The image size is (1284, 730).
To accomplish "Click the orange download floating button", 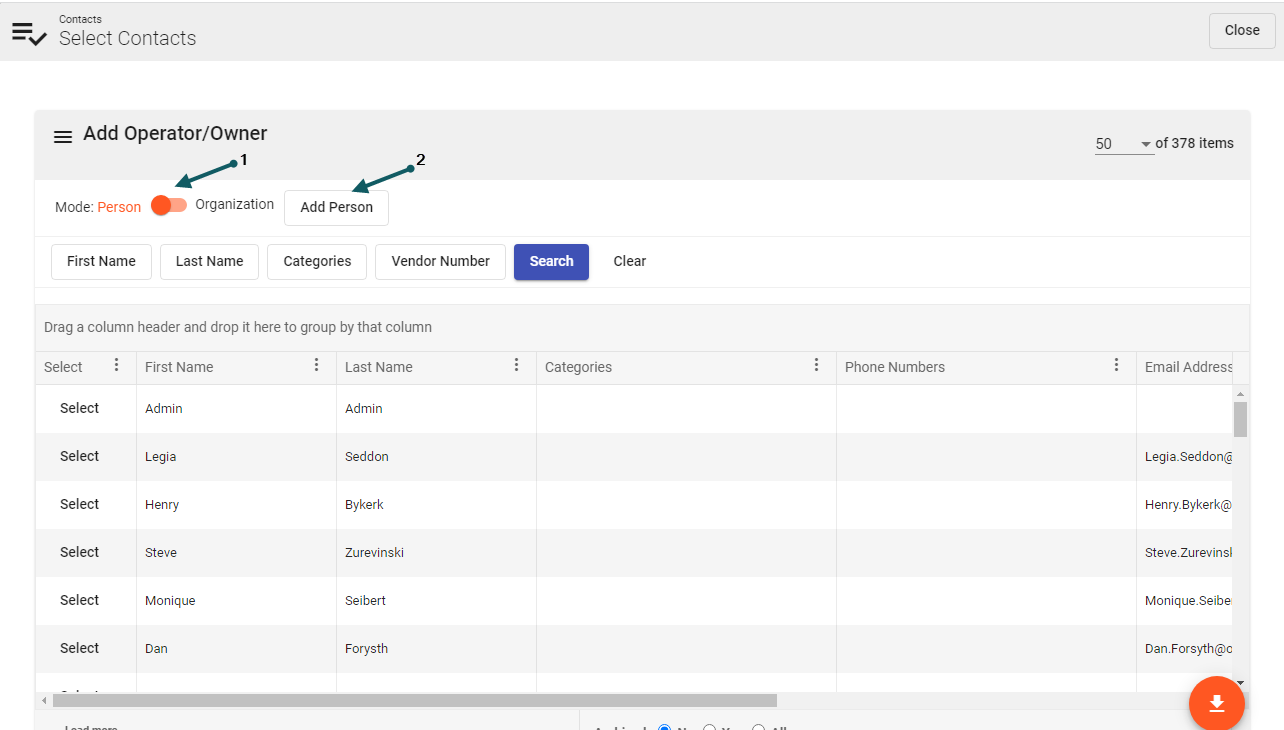I will [1216, 703].
